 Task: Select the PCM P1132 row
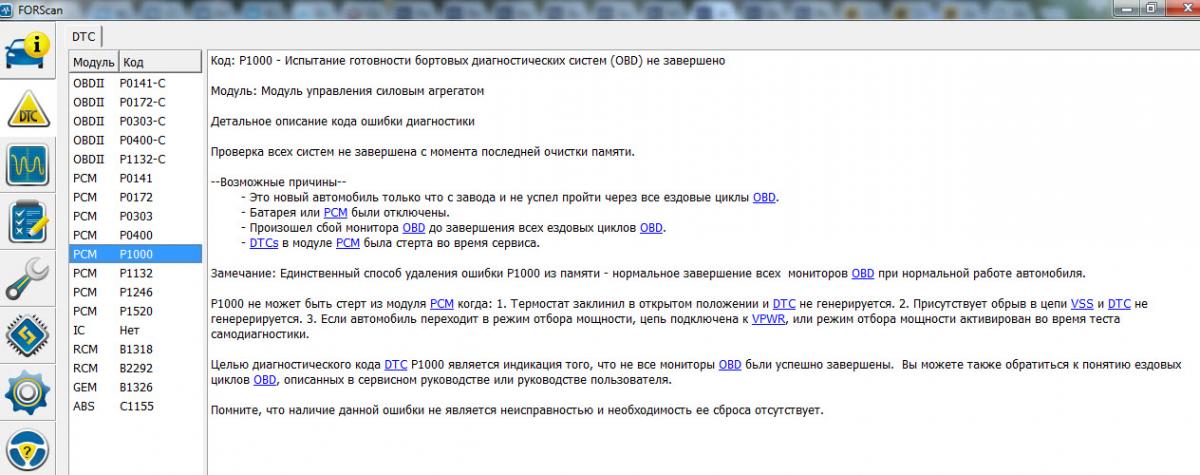point(135,273)
